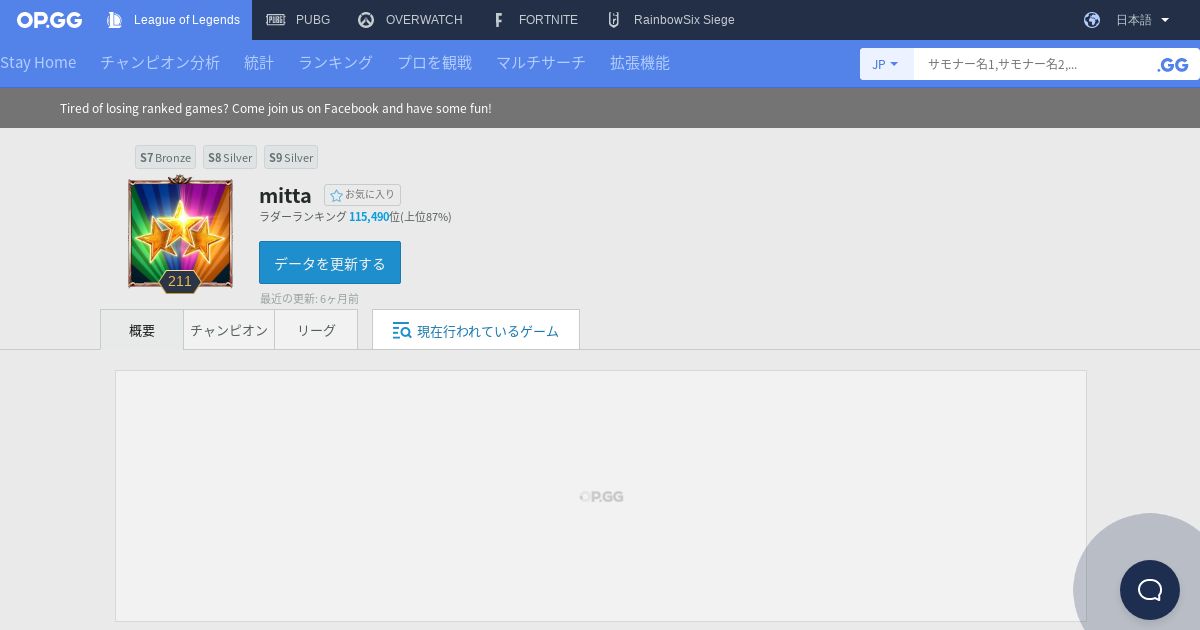This screenshot has height=630, width=1200.
Task: Click the PUBG logo icon
Action: (x=276, y=20)
